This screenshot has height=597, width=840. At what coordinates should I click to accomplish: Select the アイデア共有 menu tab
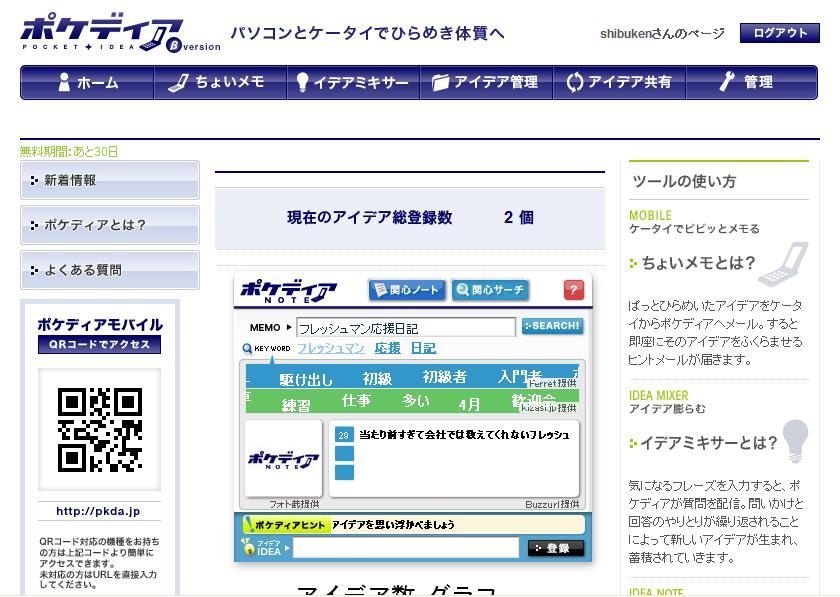point(619,82)
